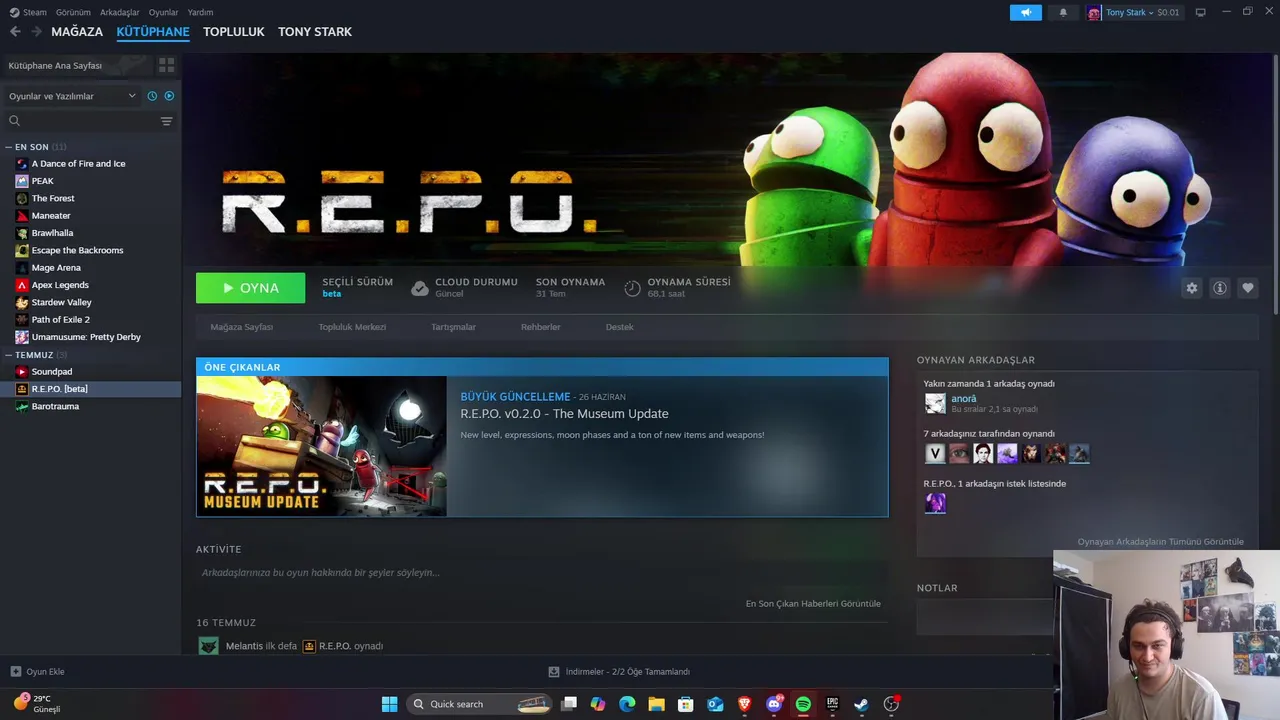The height and width of the screenshot is (720, 1280).
Task: Open Brave browser from taskbar
Action: pyautogui.click(x=744, y=704)
